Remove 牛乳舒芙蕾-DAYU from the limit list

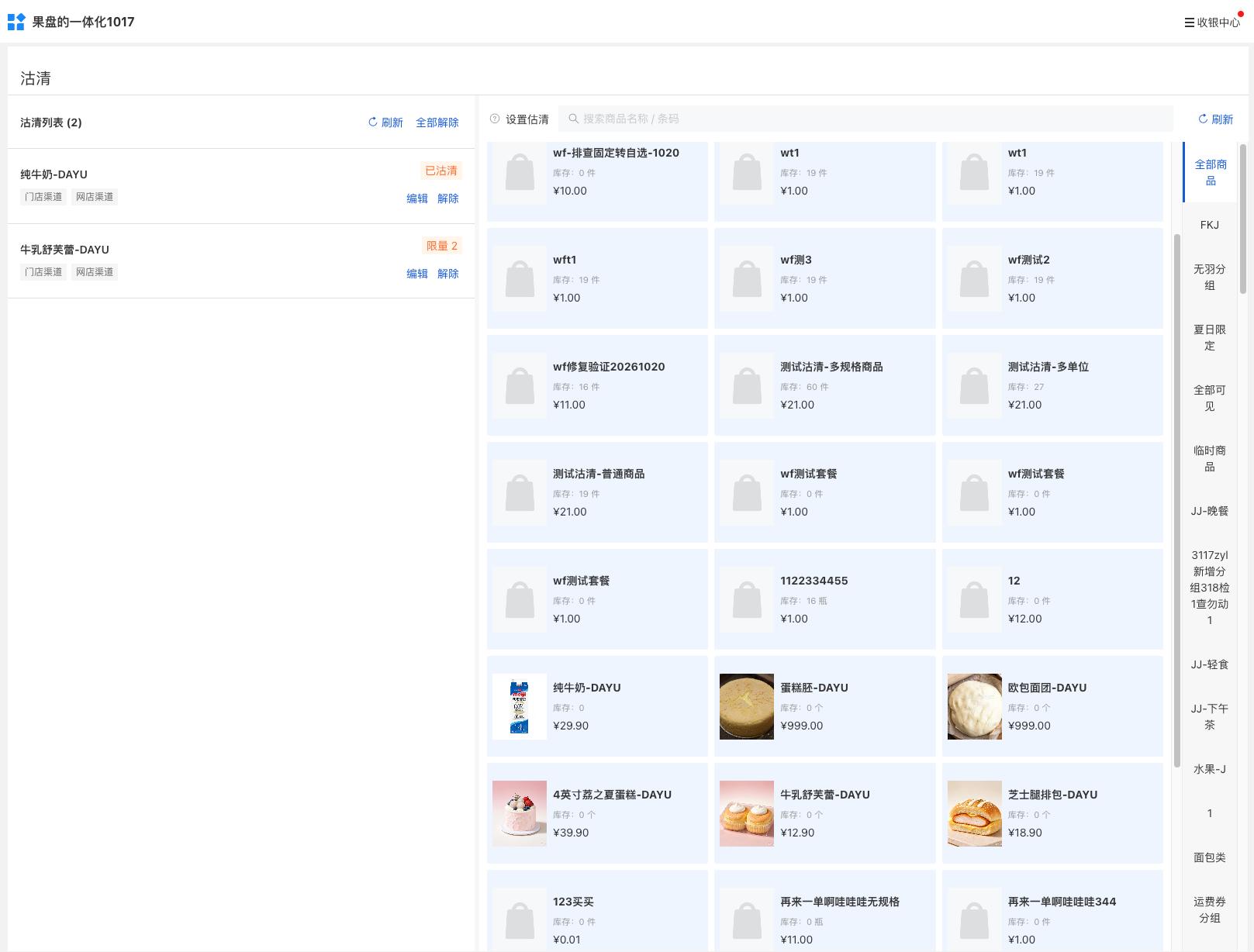click(448, 273)
